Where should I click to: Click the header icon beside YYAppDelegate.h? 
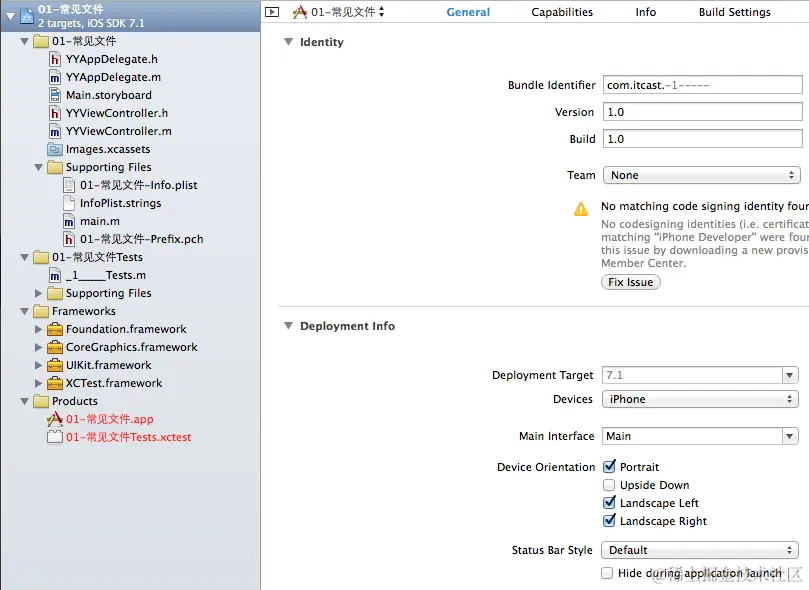[x=55, y=59]
